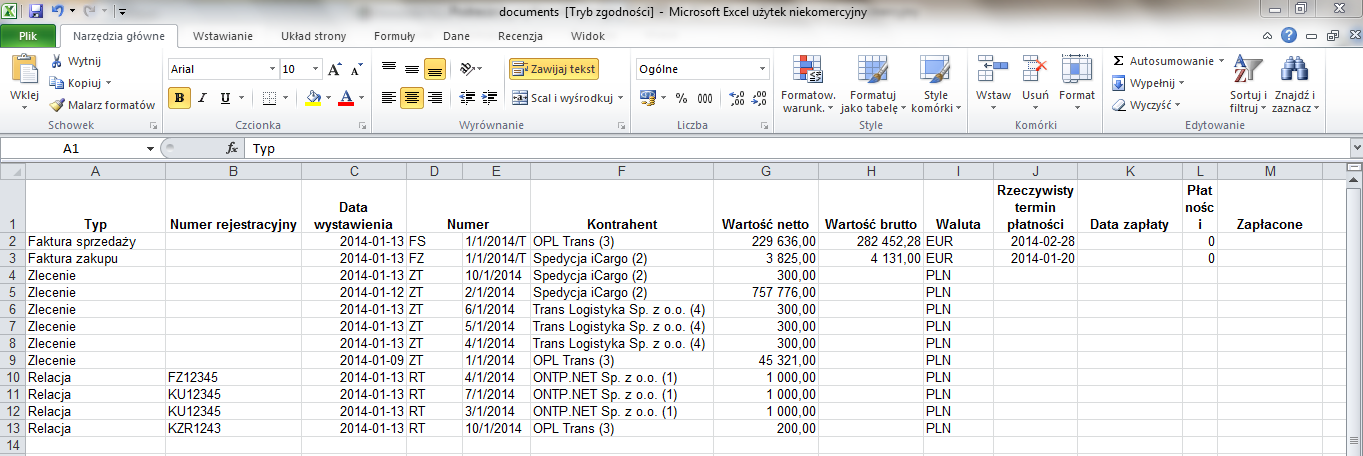Image resolution: width=1363 pixels, height=456 pixels.
Task: Toggle underline formatting
Action: coord(225,98)
